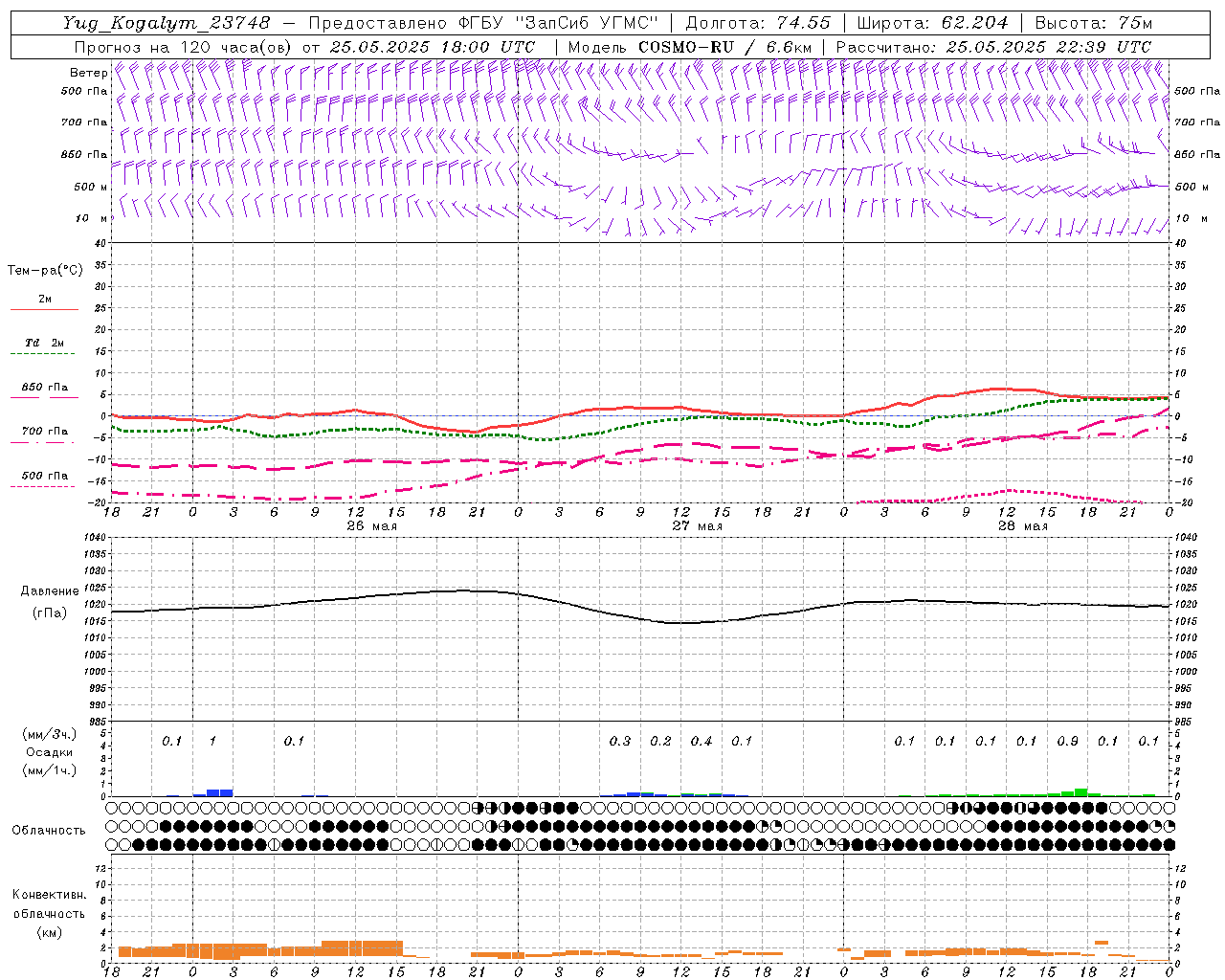Image resolution: width=1225 pixels, height=980 pixels.
Task: Click the 0.4 precipitation value
Action: pos(702,742)
